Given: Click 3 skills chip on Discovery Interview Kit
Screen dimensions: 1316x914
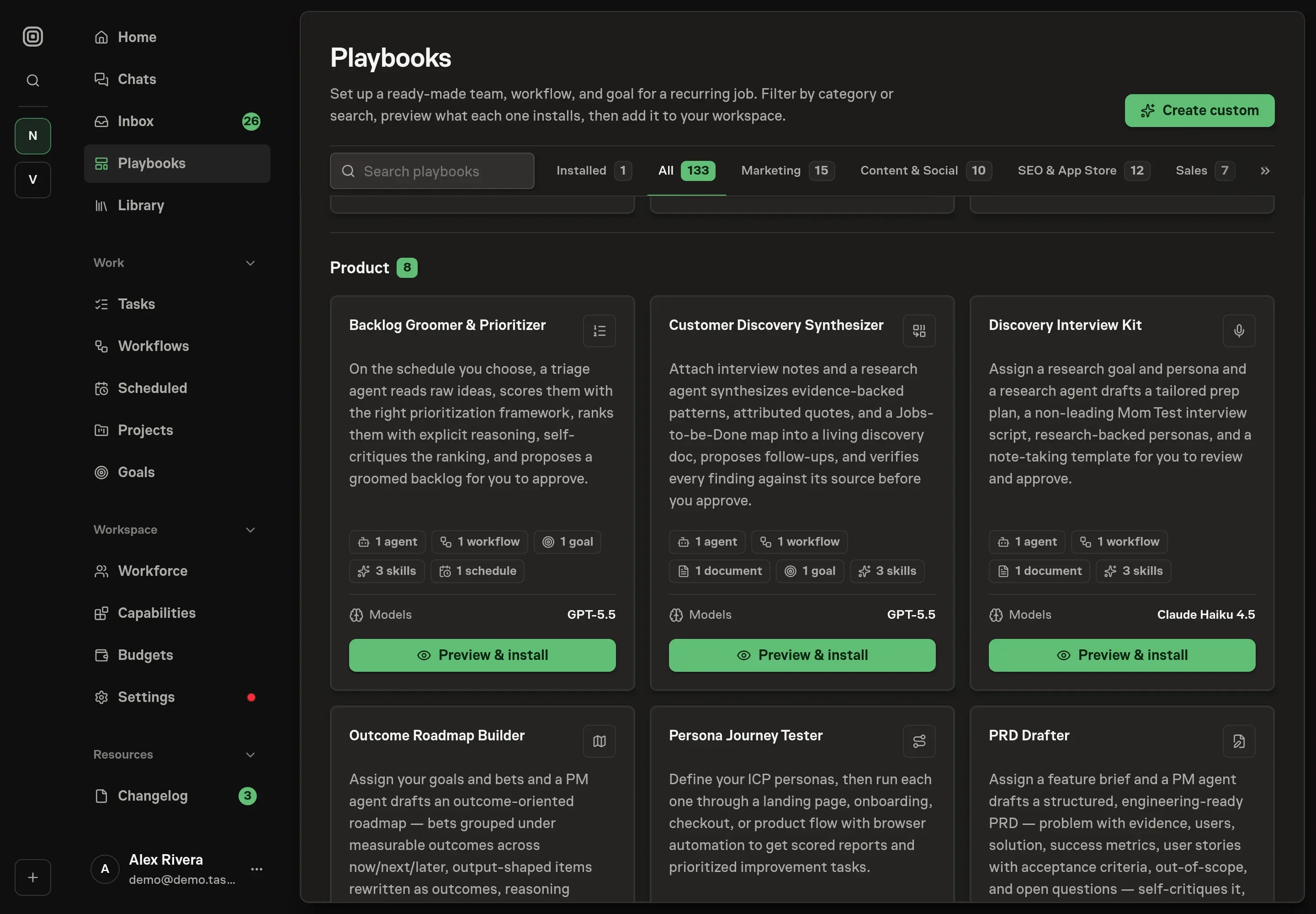Looking at the screenshot, I should [x=1133, y=571].
